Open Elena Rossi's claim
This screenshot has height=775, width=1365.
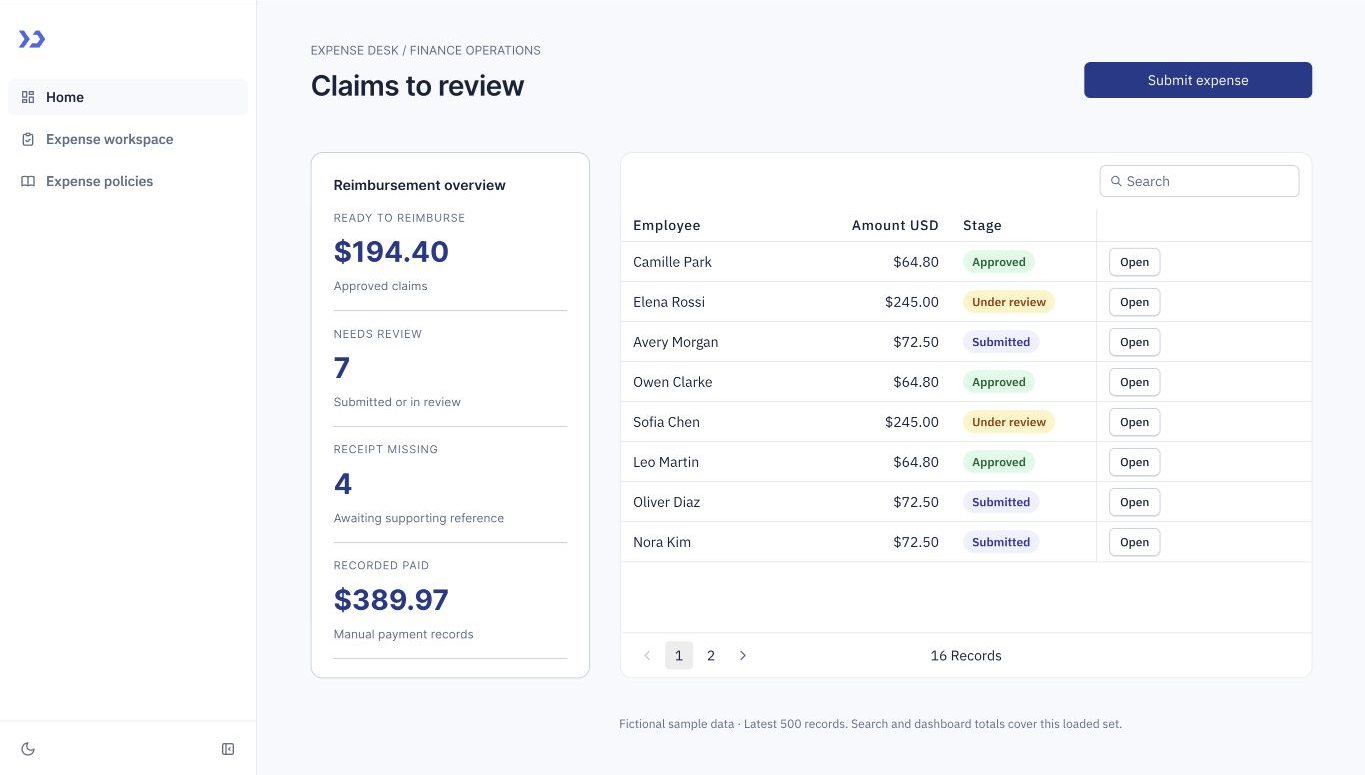[x=1134, y=302]
